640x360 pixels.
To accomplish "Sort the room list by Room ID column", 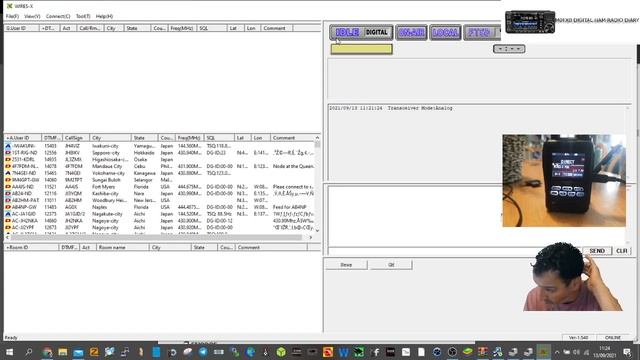I will point(31,247).
